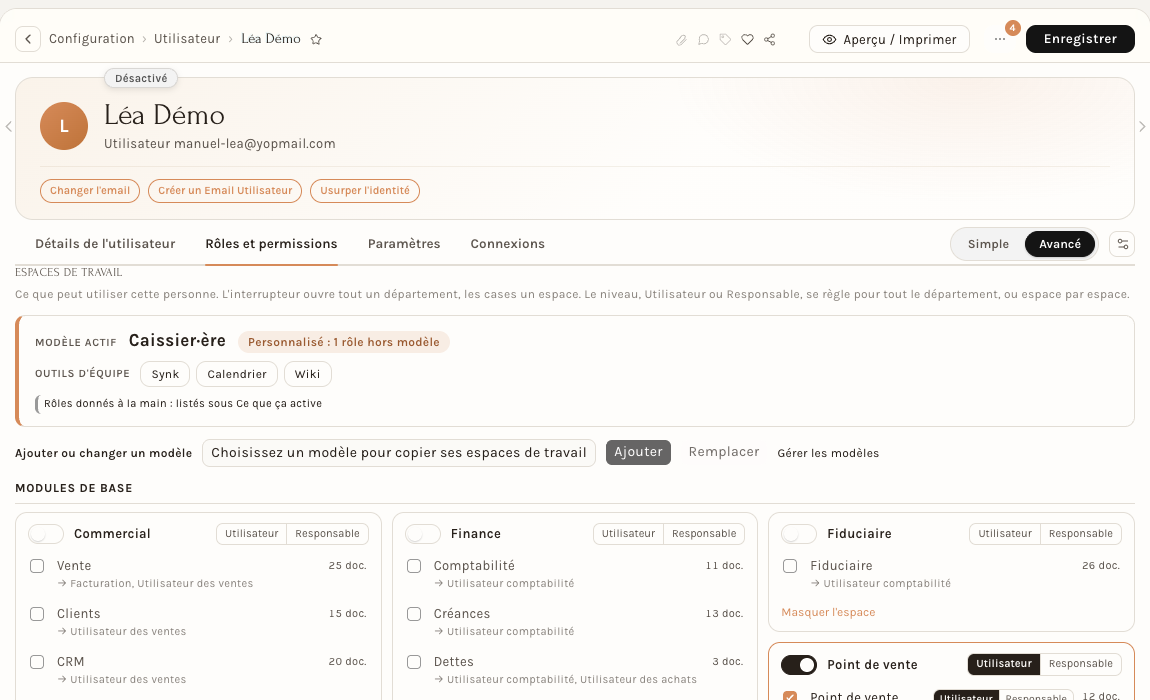Select Rôles et permissions tab
1150x700 pixels.
[271, 244]
